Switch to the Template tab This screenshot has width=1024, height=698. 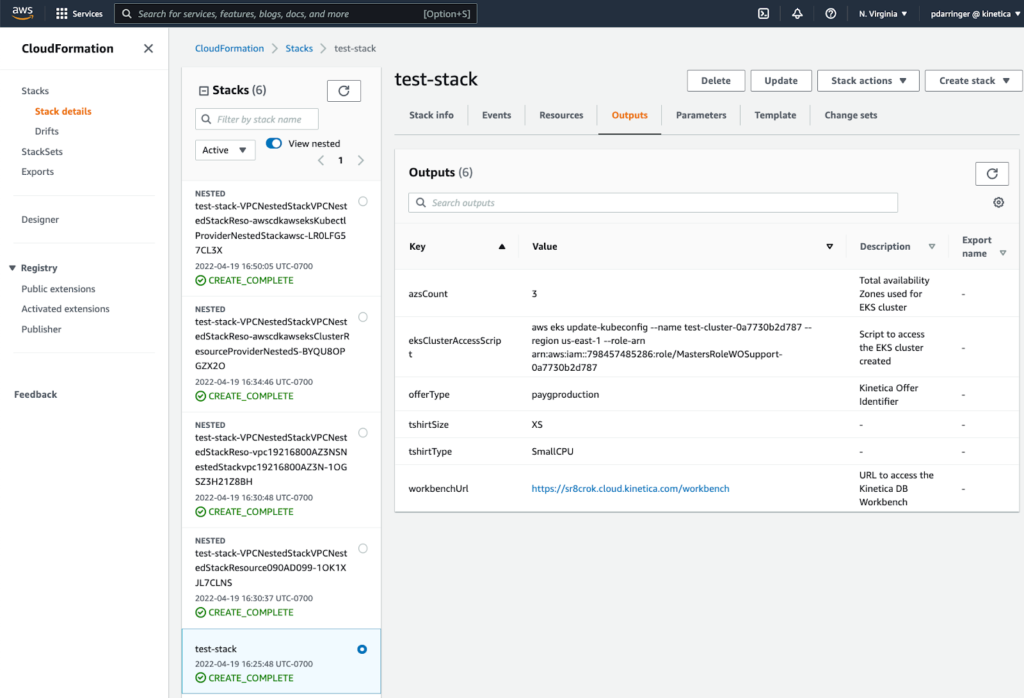[775, 115]
